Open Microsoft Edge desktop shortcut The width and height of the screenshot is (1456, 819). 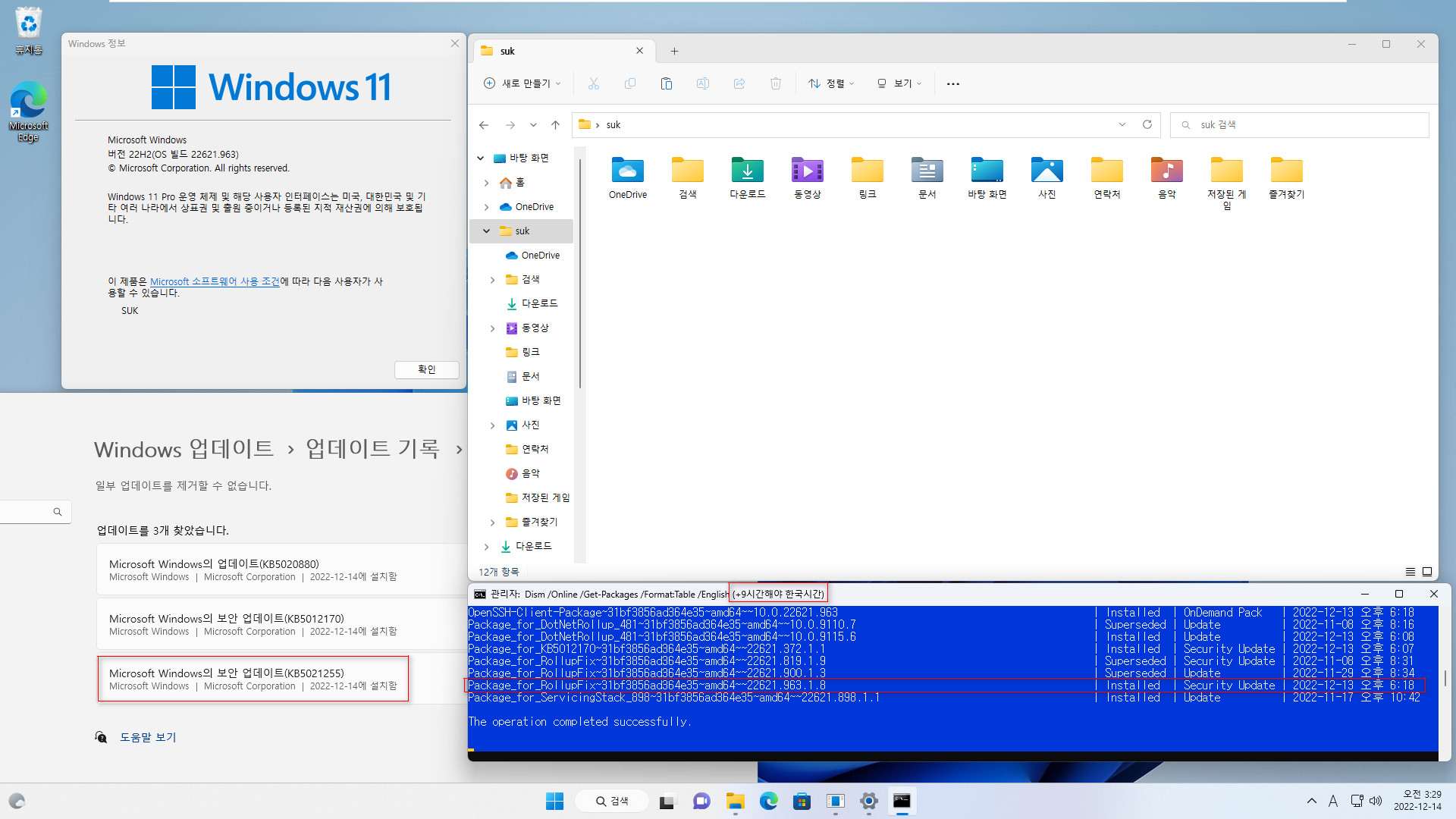[28, 111]
